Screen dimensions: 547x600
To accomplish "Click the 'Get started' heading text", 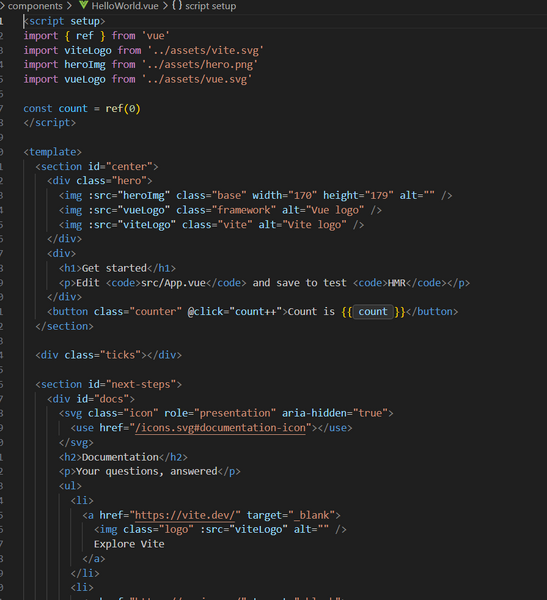I will tap(114, 268).
